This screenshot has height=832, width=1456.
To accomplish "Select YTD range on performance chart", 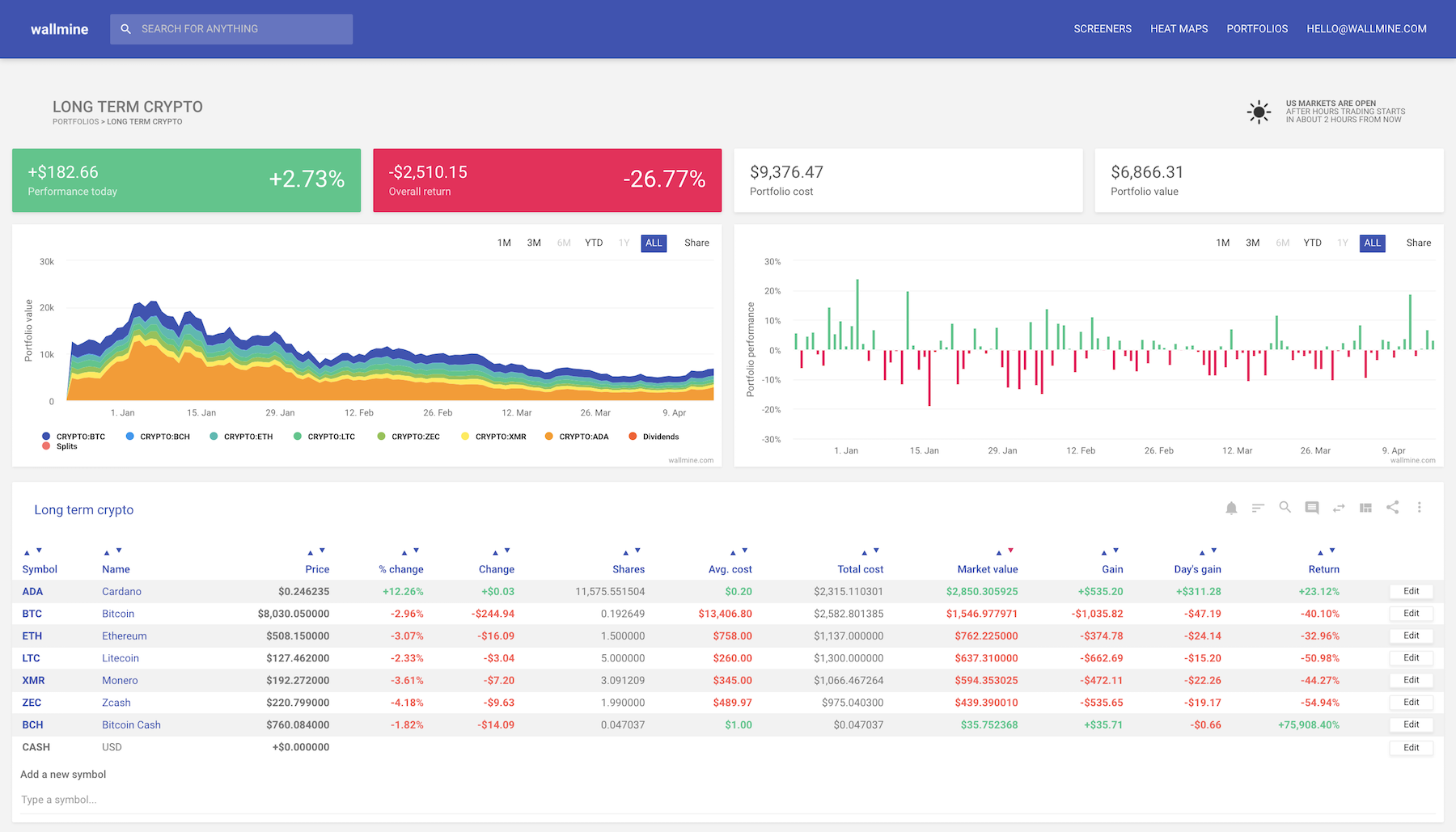I will pos(1312,243).
